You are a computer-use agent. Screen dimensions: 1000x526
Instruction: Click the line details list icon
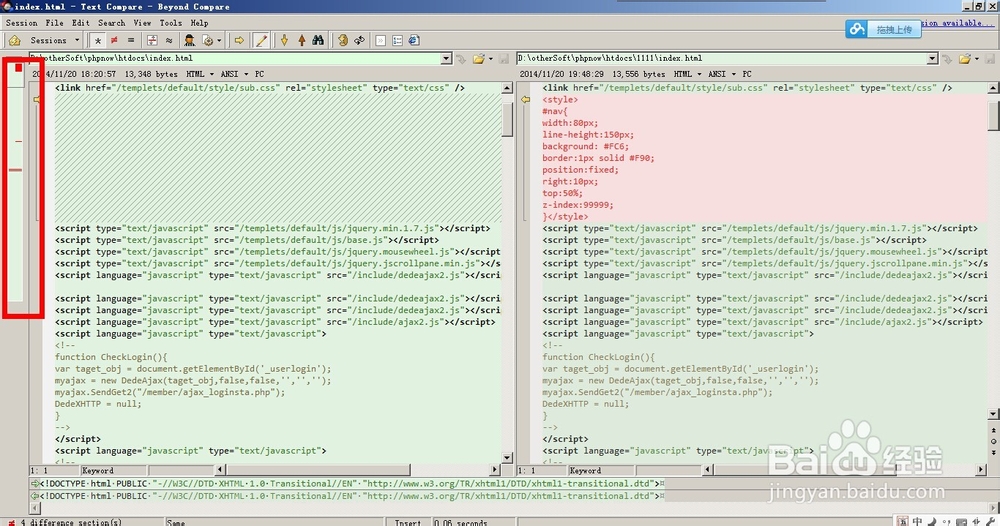[397, 41]
